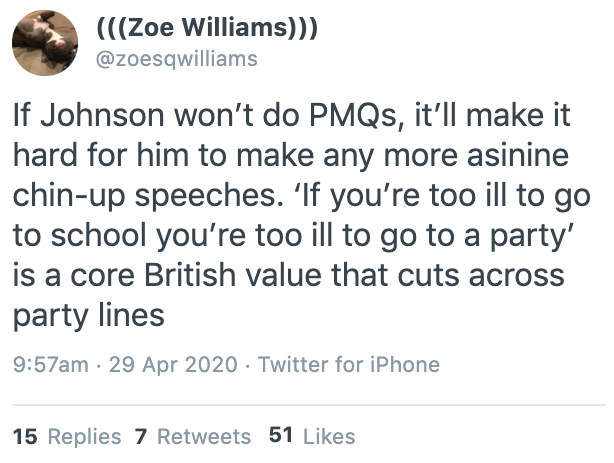Open Zoe Williams' profile avatar photo
Image resolution: width=614 pixels, height=463 pixels.
(45, 42)
